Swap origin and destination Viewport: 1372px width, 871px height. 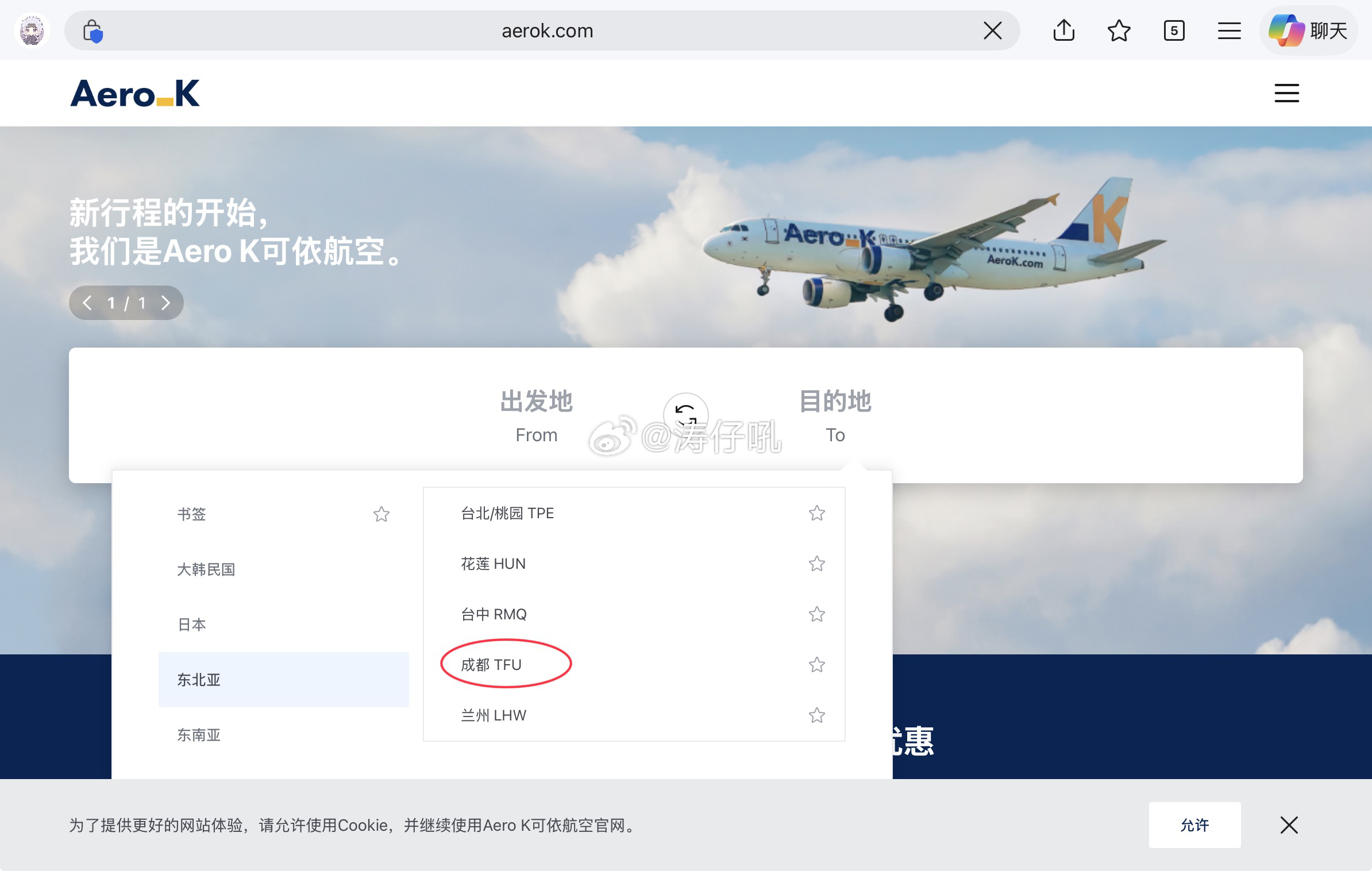tap(686, 415)
